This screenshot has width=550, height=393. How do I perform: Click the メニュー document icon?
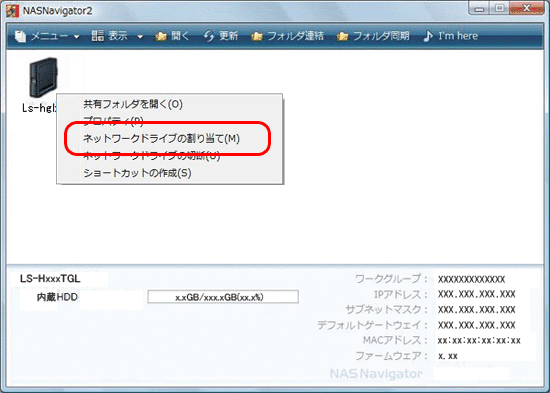point(20,36)
